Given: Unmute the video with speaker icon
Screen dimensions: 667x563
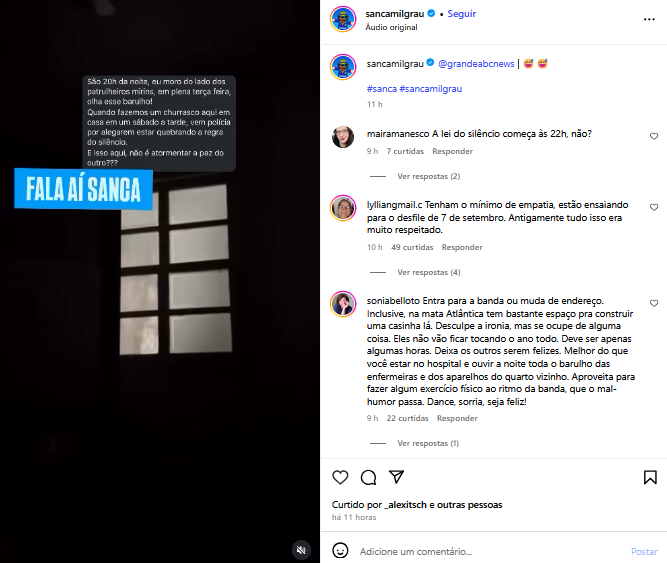Looking at the screenshot, I should 301,550.
